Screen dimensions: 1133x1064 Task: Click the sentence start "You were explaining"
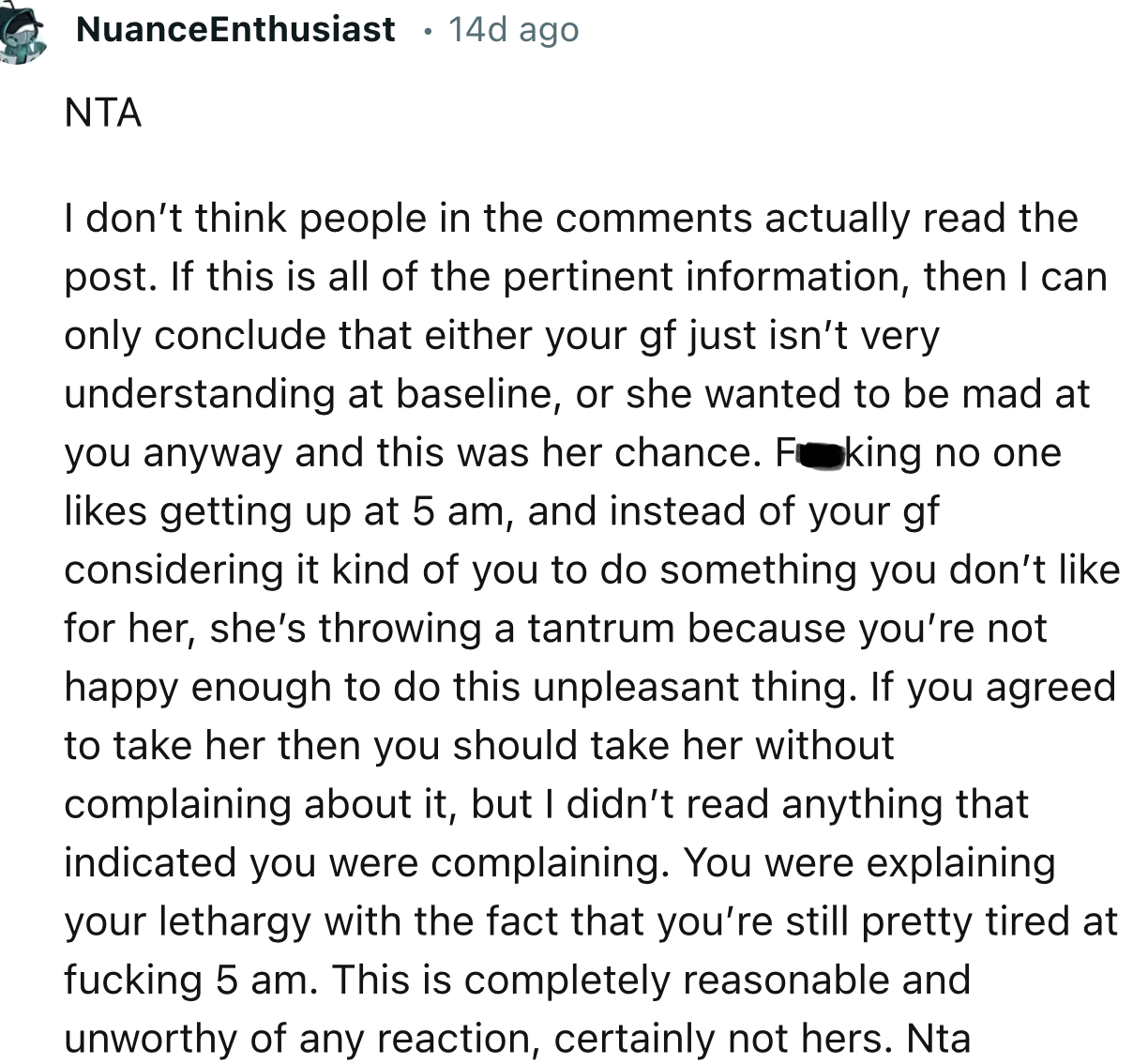click(x=869, y=862)
